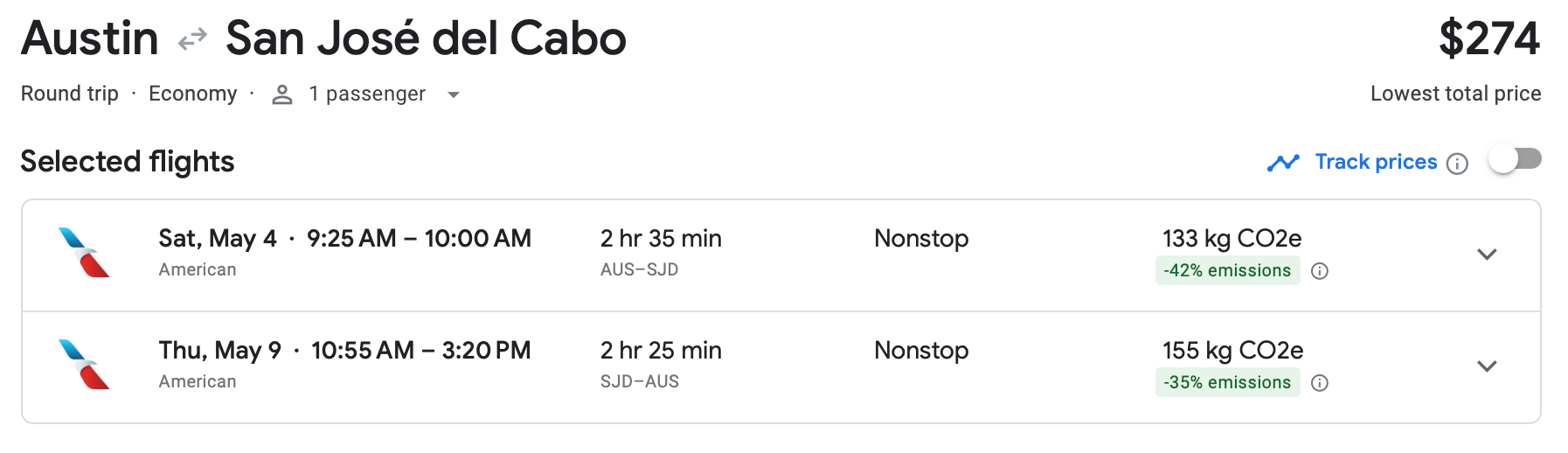Click the round-trip swap arrows icon

tap(192, 39)
